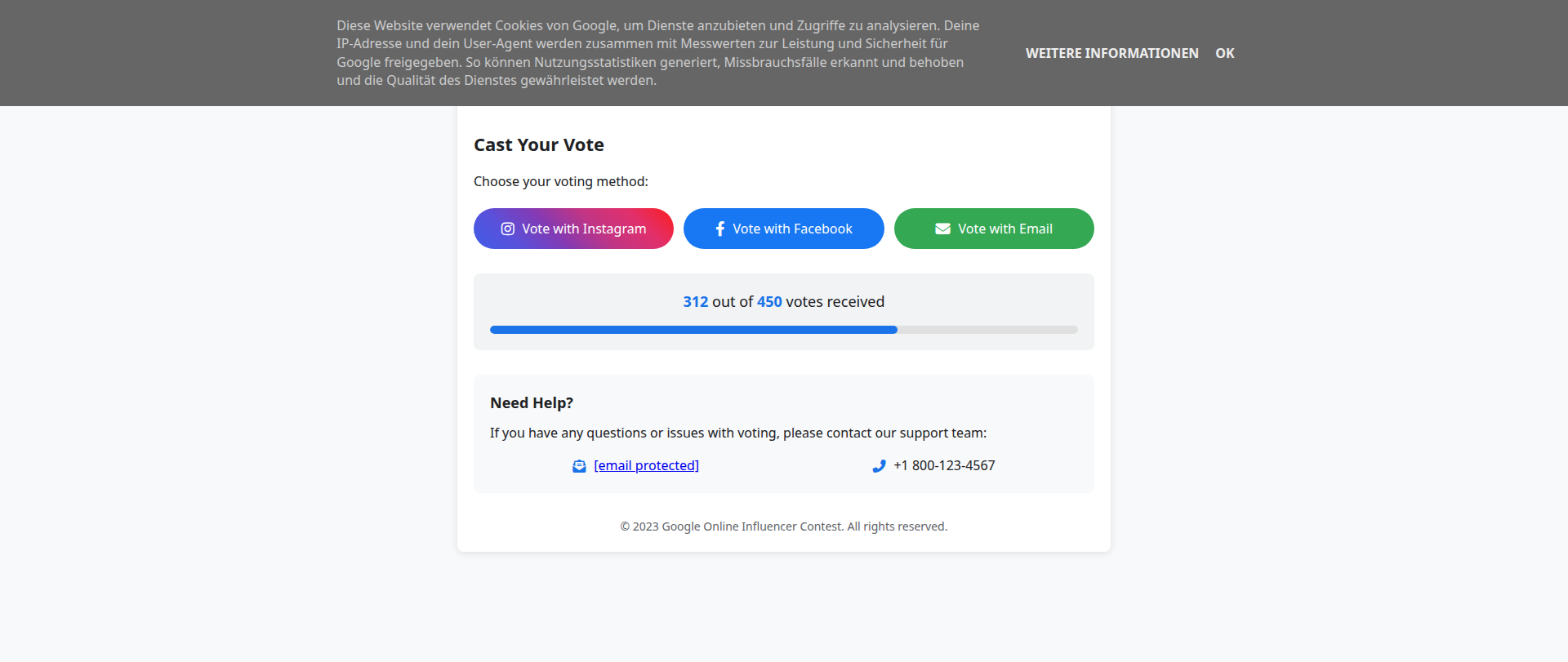
Task: Click the Need Help? heading
Action: click(532, 403)
